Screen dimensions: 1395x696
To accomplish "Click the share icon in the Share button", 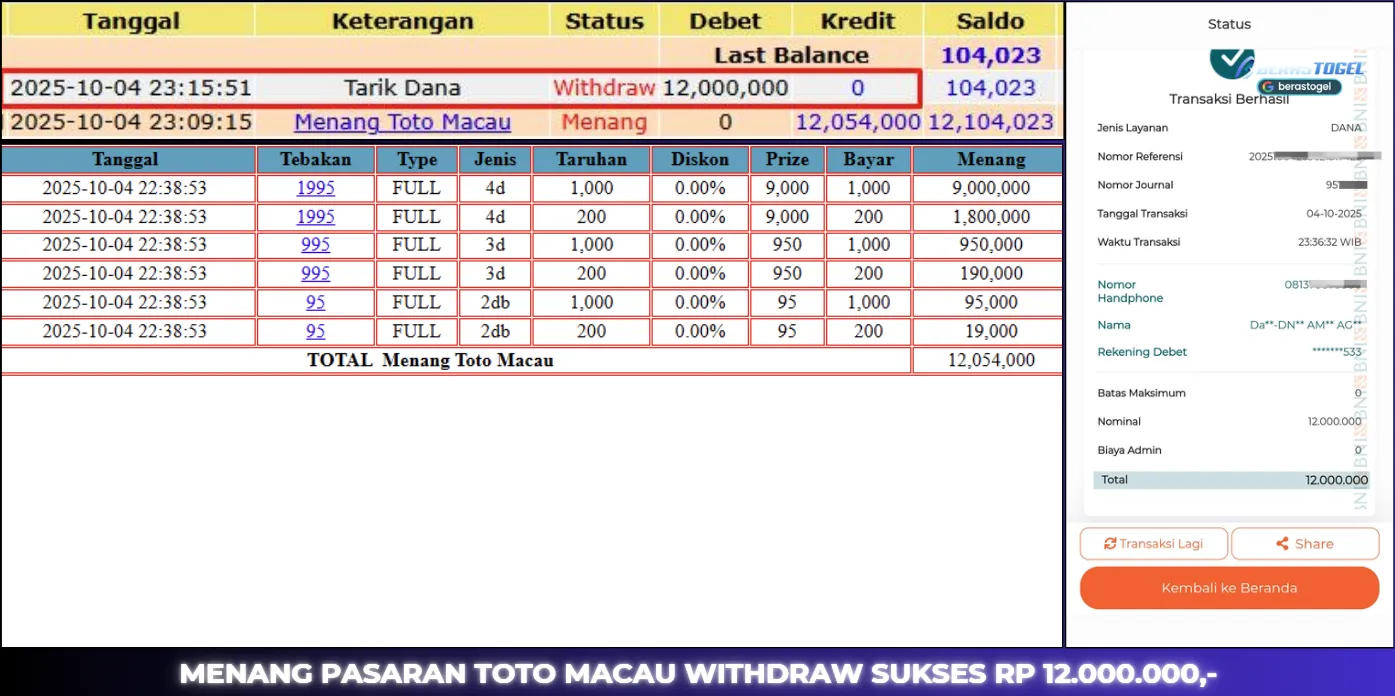I will [x=1282, y=544].
